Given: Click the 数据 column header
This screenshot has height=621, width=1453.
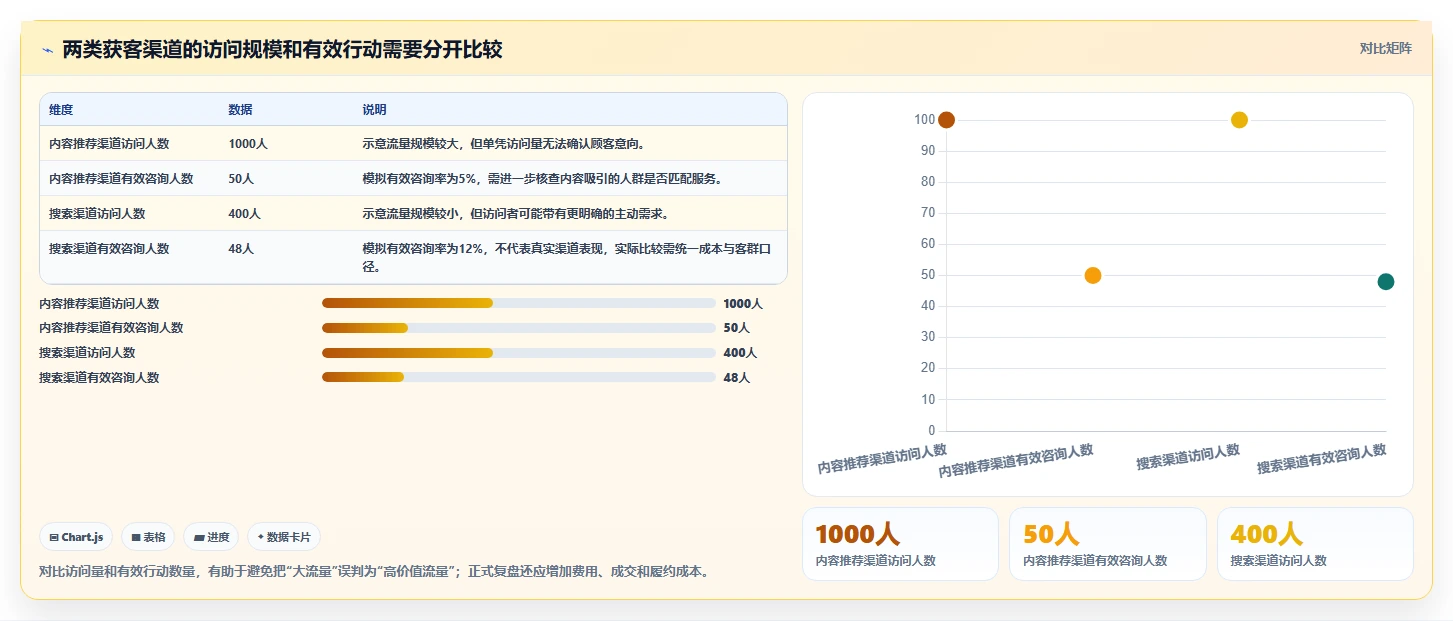Looking at the screenshot, I should point(240,110).
